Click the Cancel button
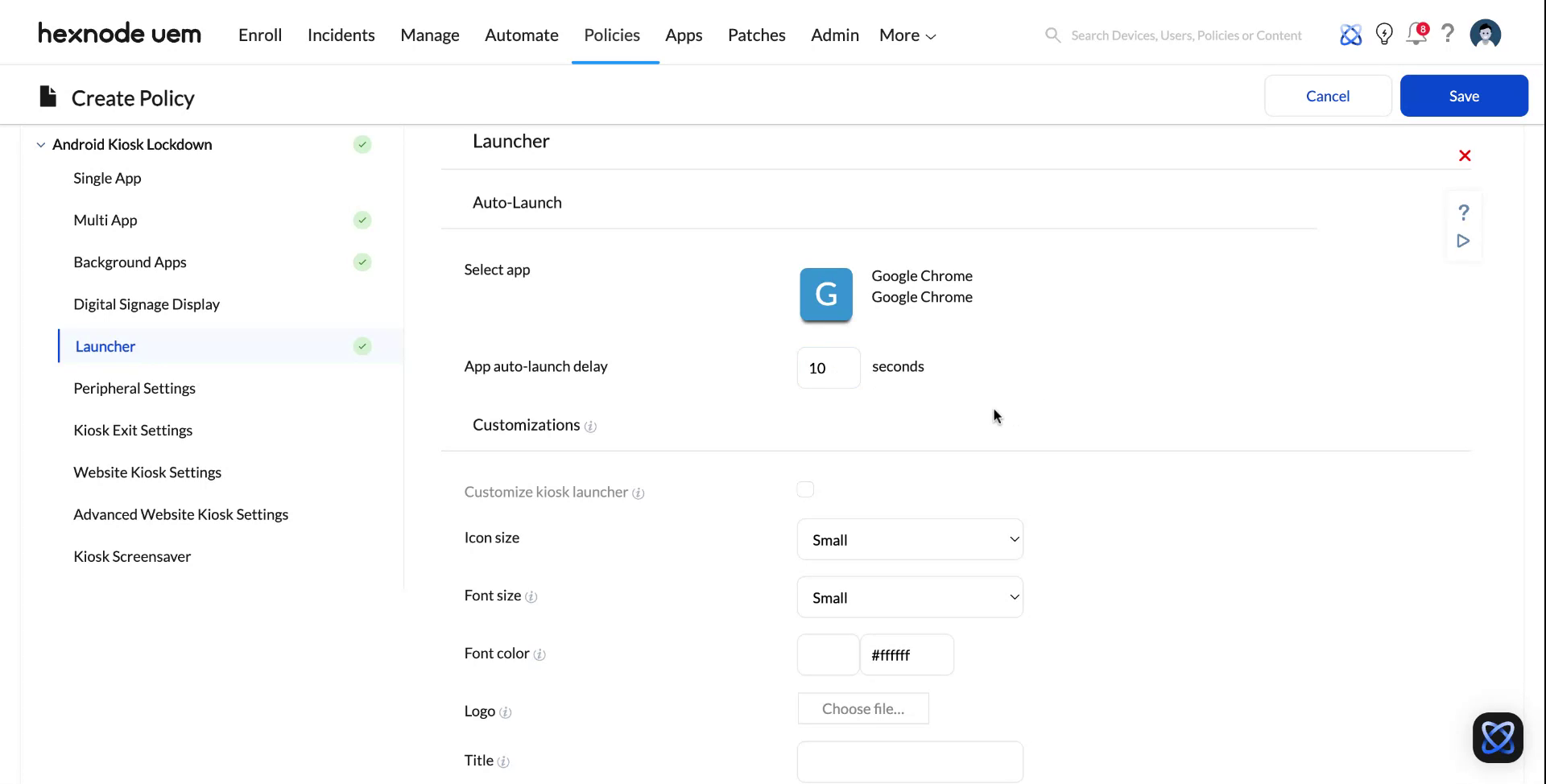This screenshot has width=1546, height=784. 1327,96
